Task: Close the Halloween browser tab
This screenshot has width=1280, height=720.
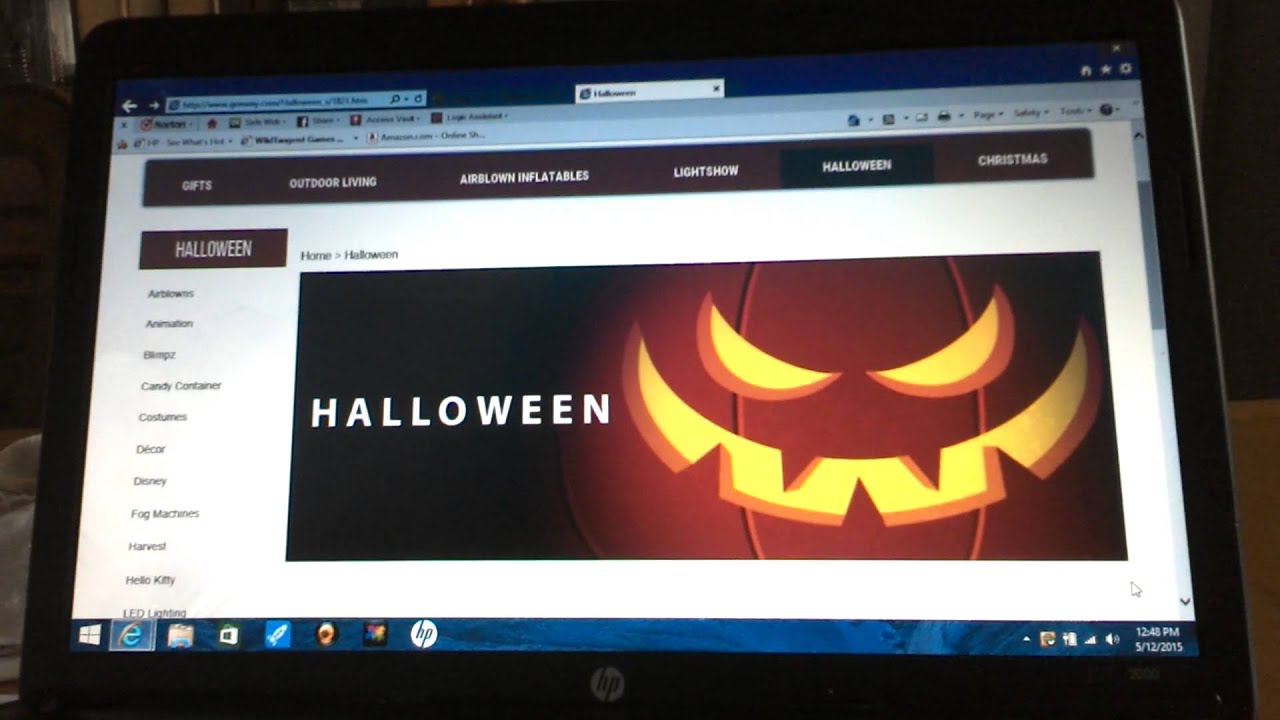Action: pos(716,89)
